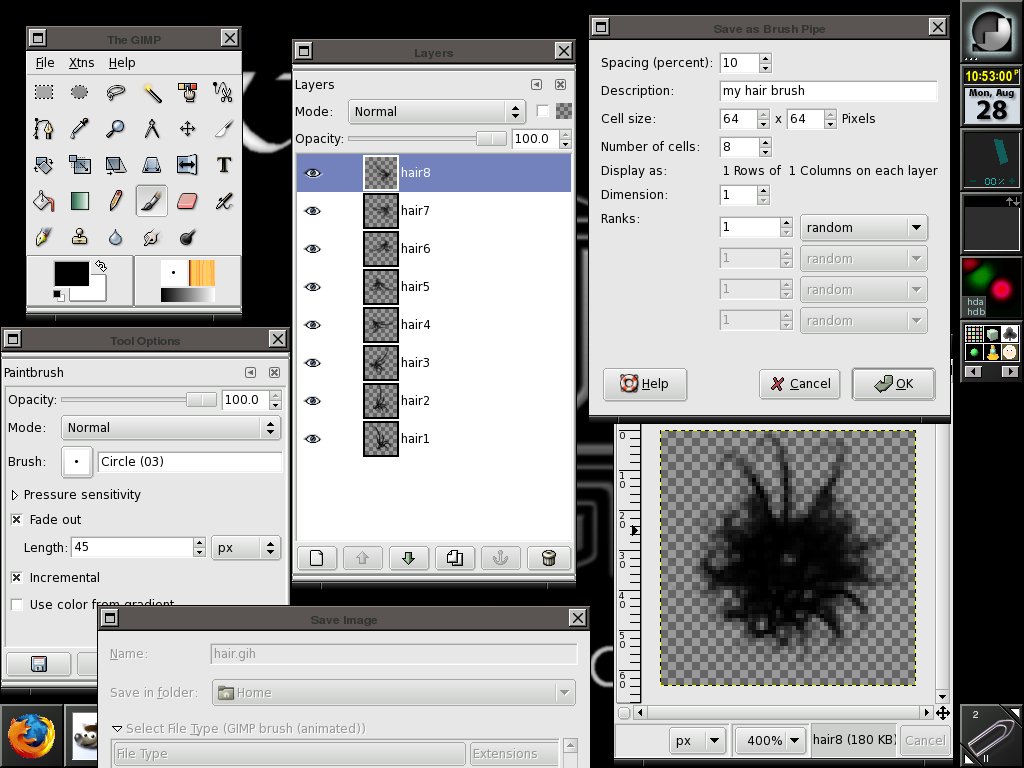The height and width of the screenshot is (768, 1024).
Task: Pick the Crop knife tool
Action: click(x=223, y=129)
